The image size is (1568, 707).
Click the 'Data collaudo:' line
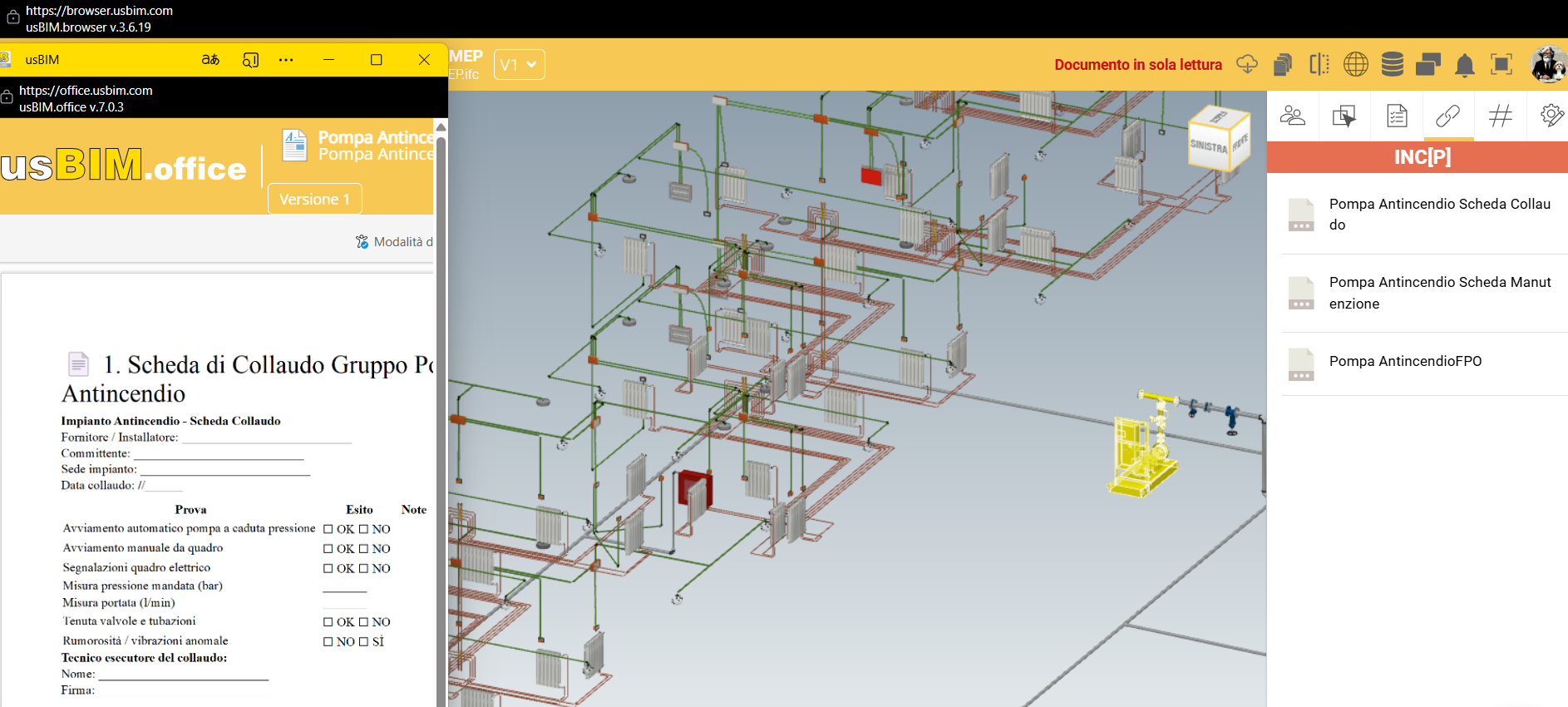[x=121, y=485]
